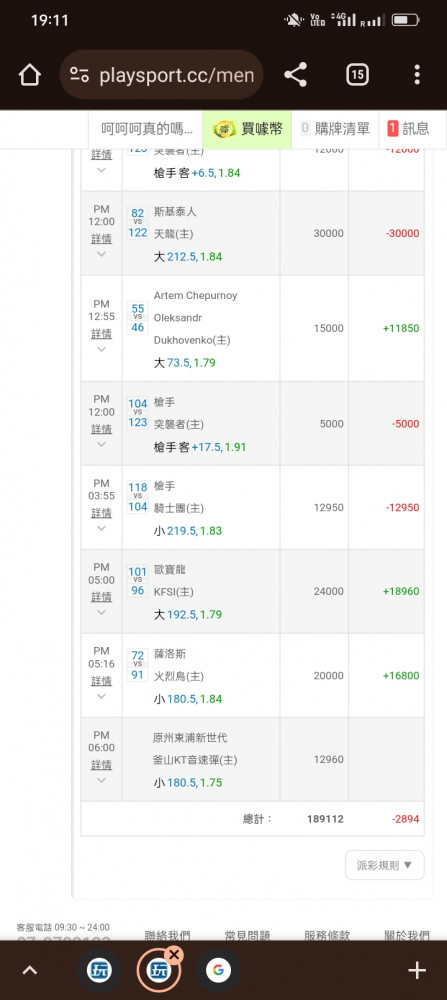The width and height of the screenshot is (447, 1000).
Task: Switch to the first playsport tab icon
Action: coord(99,971)
